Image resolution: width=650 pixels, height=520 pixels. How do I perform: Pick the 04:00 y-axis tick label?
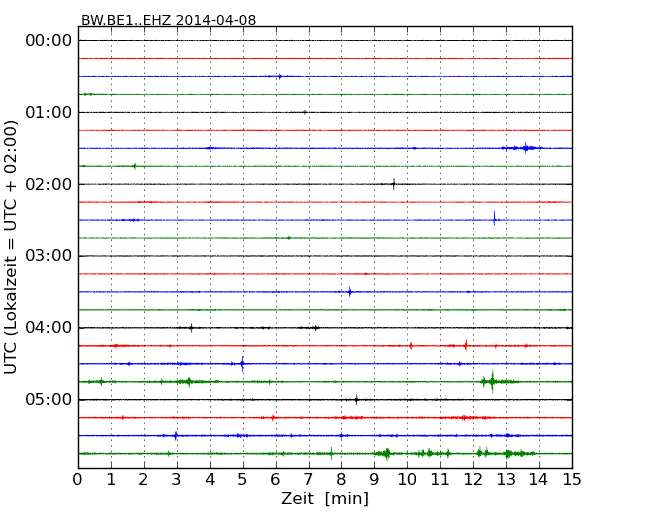[49, 328]
